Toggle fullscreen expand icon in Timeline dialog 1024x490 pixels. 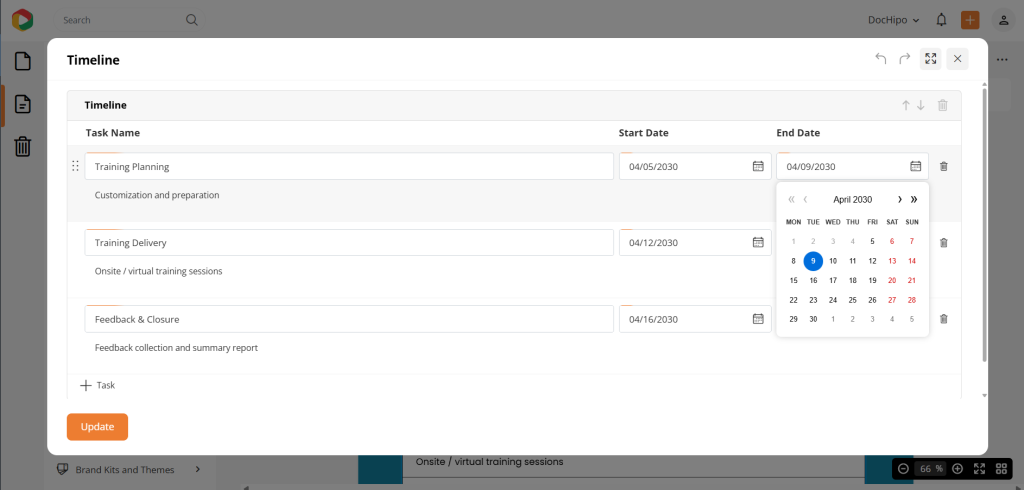point(931,59)
